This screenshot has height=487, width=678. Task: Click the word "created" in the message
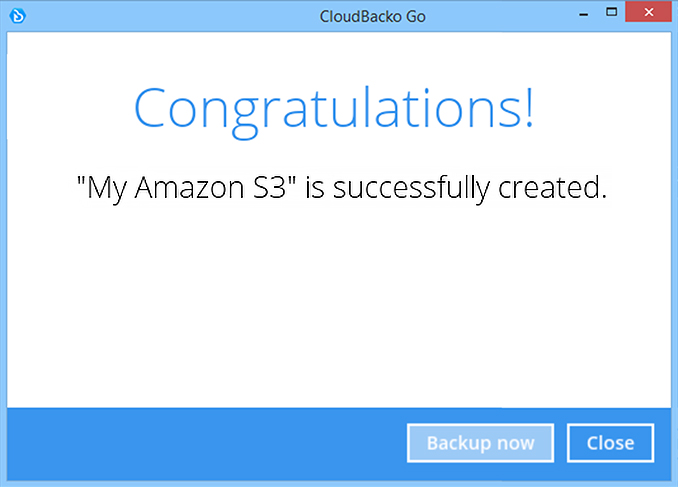549,188
